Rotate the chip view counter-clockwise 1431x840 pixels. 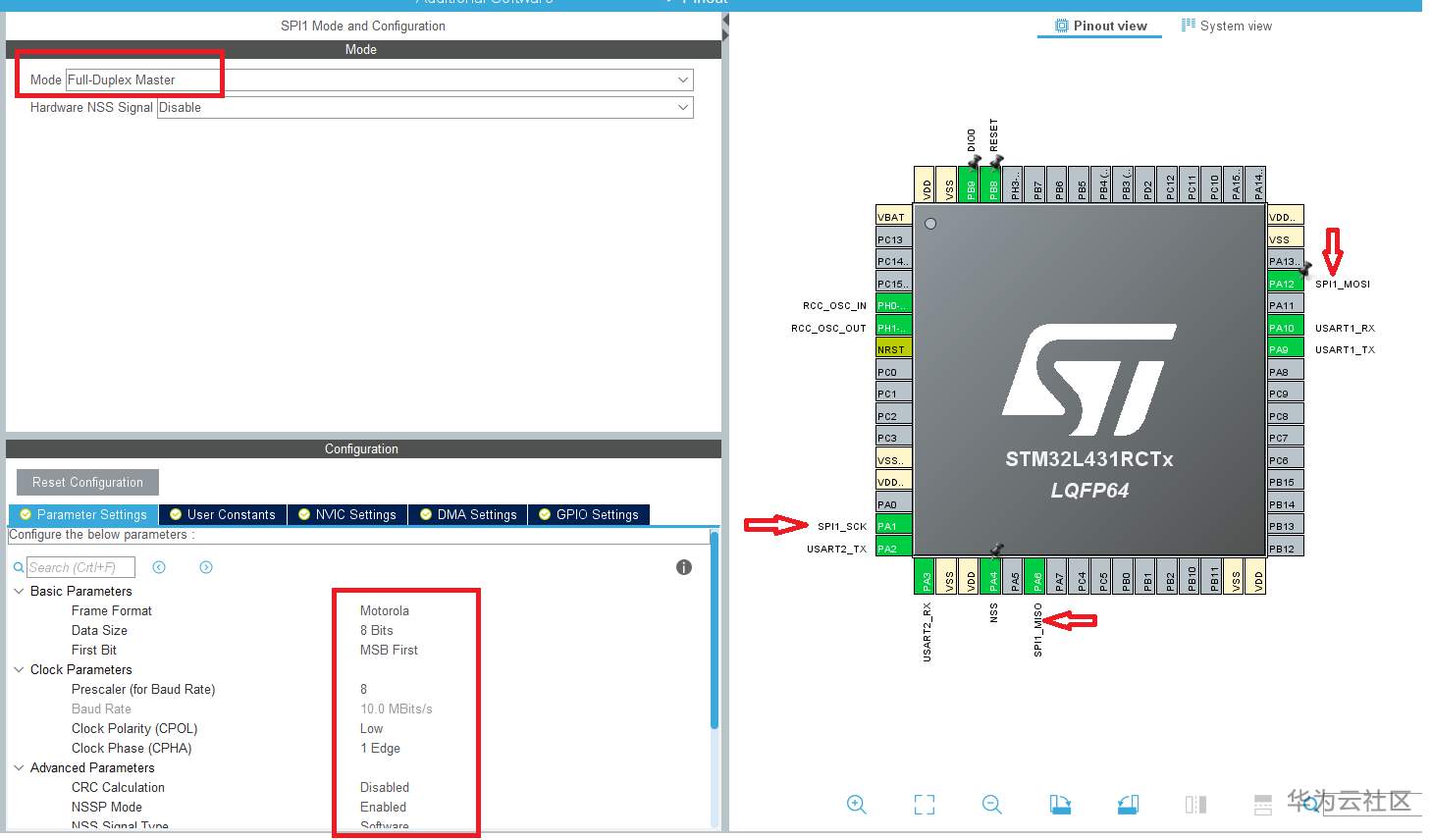tap(1128, 805)
